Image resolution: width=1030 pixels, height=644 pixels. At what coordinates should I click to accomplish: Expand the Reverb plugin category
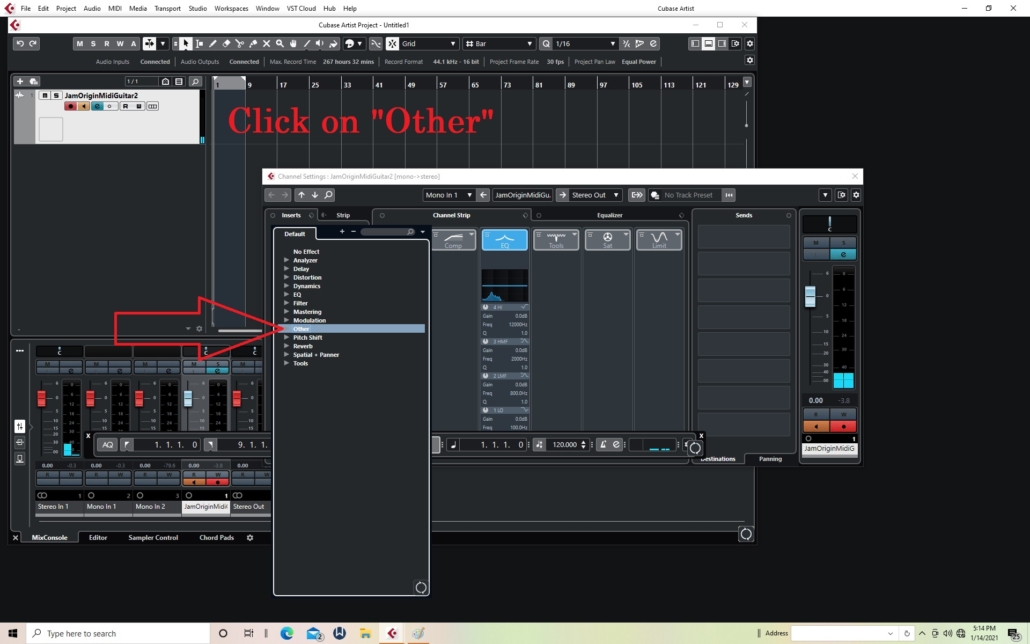coord(286,346)
